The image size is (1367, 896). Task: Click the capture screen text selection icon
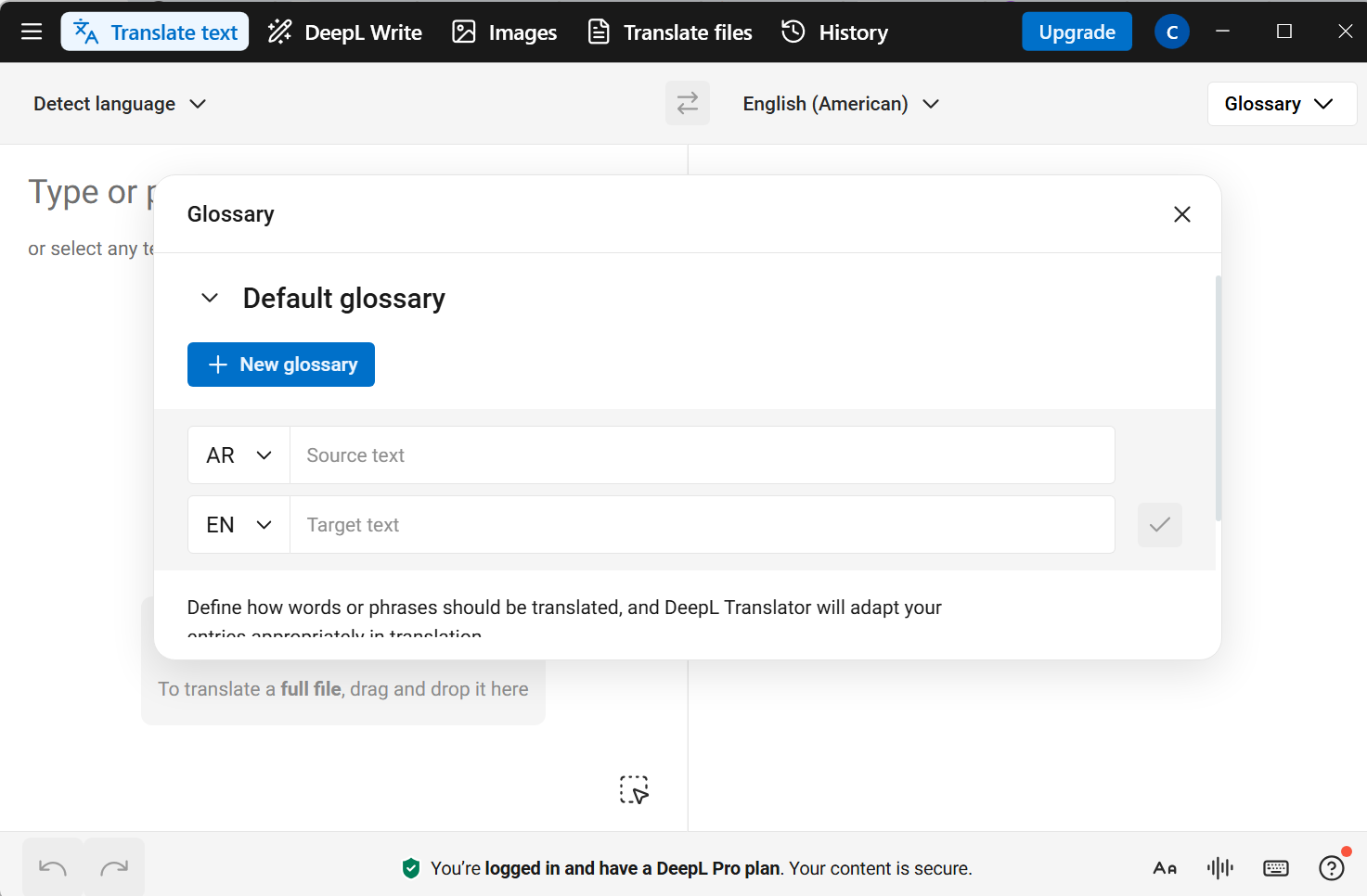(634, 789)
